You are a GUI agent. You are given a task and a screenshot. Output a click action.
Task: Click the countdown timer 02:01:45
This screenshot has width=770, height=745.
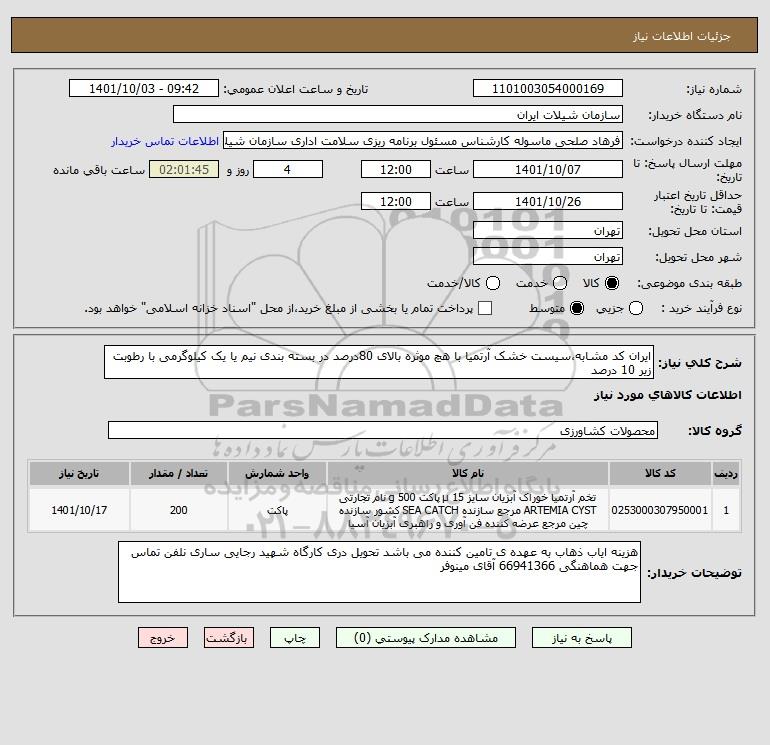click(x=184, y=169)
